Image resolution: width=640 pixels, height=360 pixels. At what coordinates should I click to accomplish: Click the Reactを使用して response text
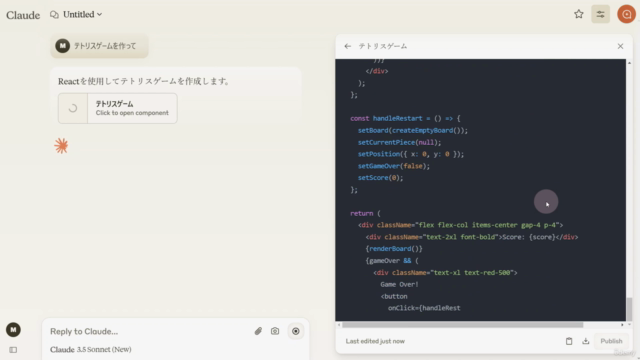coord(143,81)
